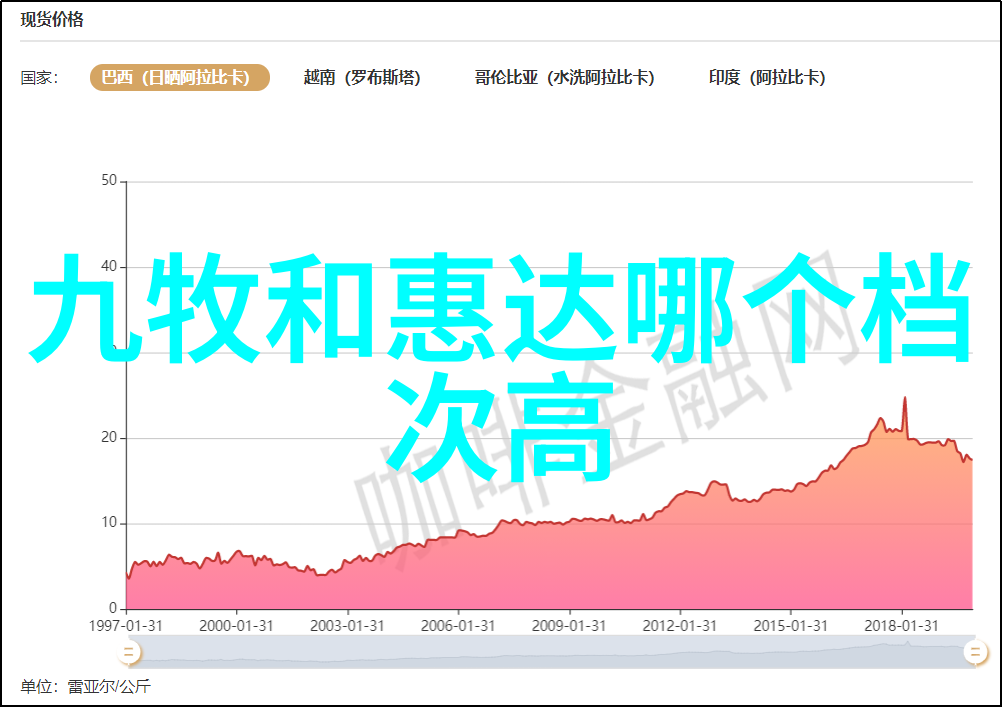Select the 巴西（日晒阿拉比卡）country tab

coord(180,77)
